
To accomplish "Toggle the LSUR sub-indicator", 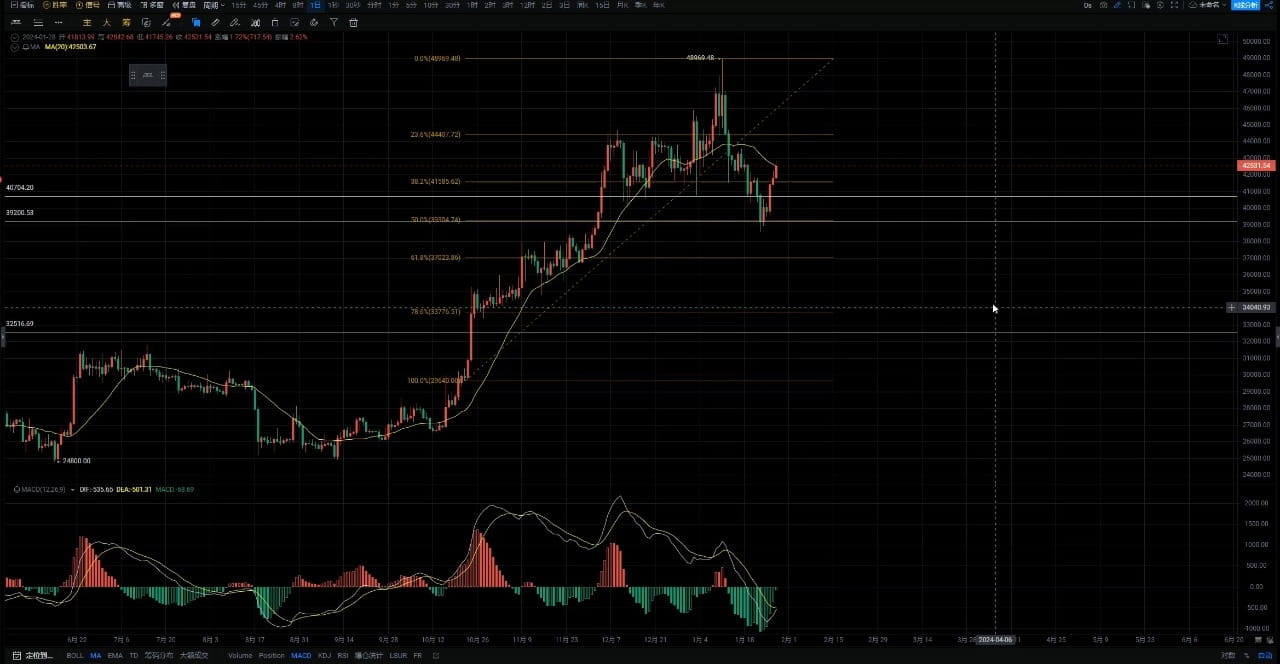I will click(398, 656).
